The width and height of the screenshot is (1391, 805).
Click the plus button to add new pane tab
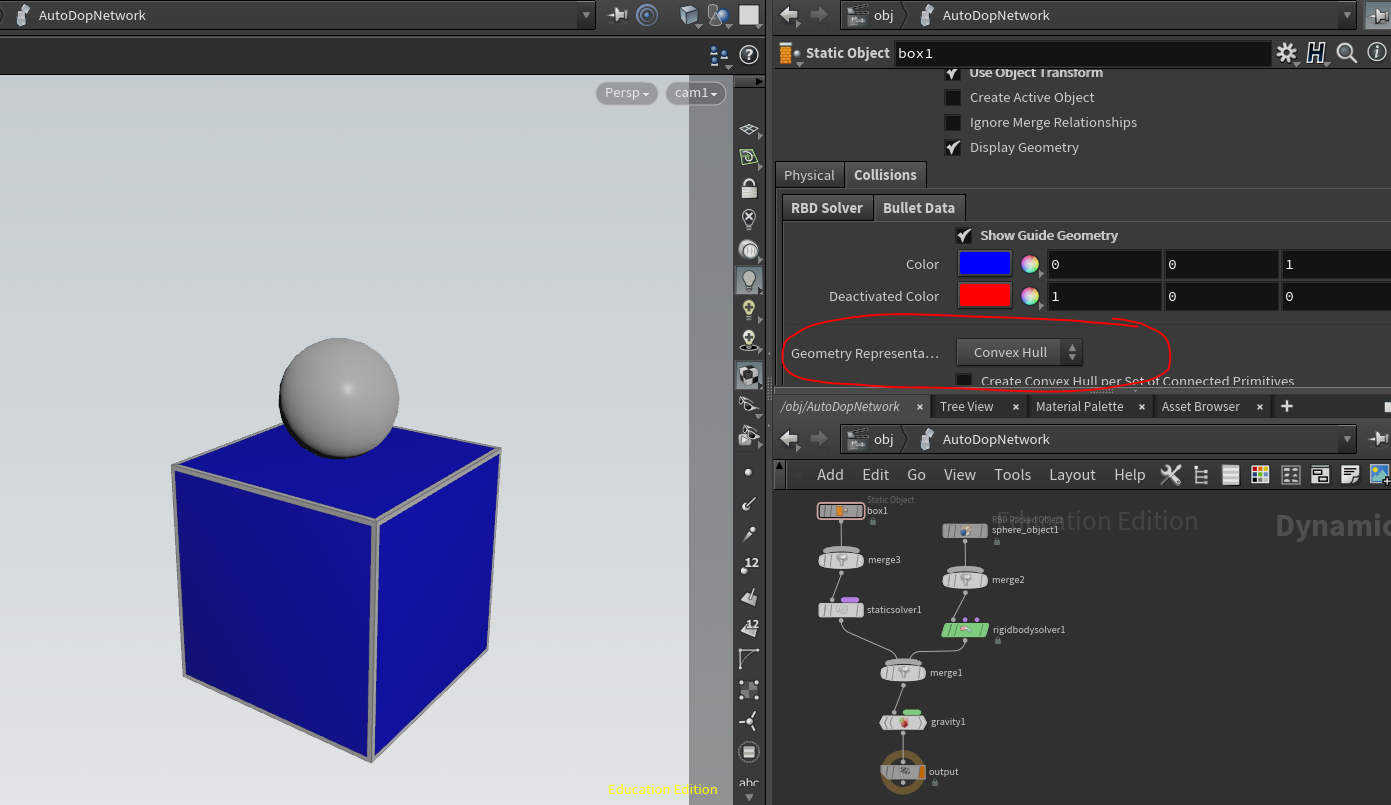(x=1287, y=406)
